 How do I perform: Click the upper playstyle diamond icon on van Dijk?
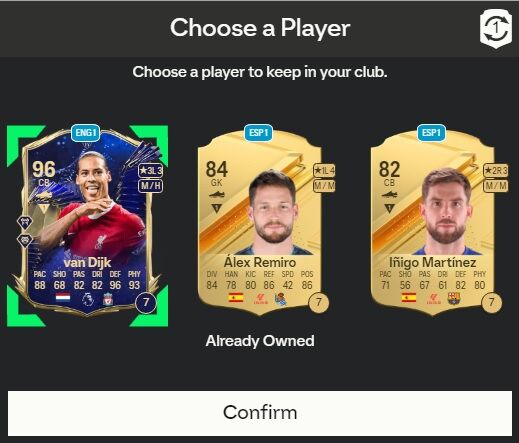[25, 222]
